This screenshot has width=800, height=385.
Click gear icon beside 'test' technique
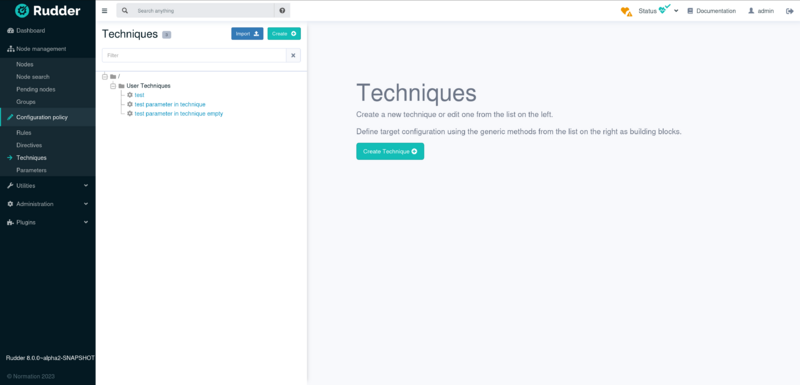(x=130, y=95)
